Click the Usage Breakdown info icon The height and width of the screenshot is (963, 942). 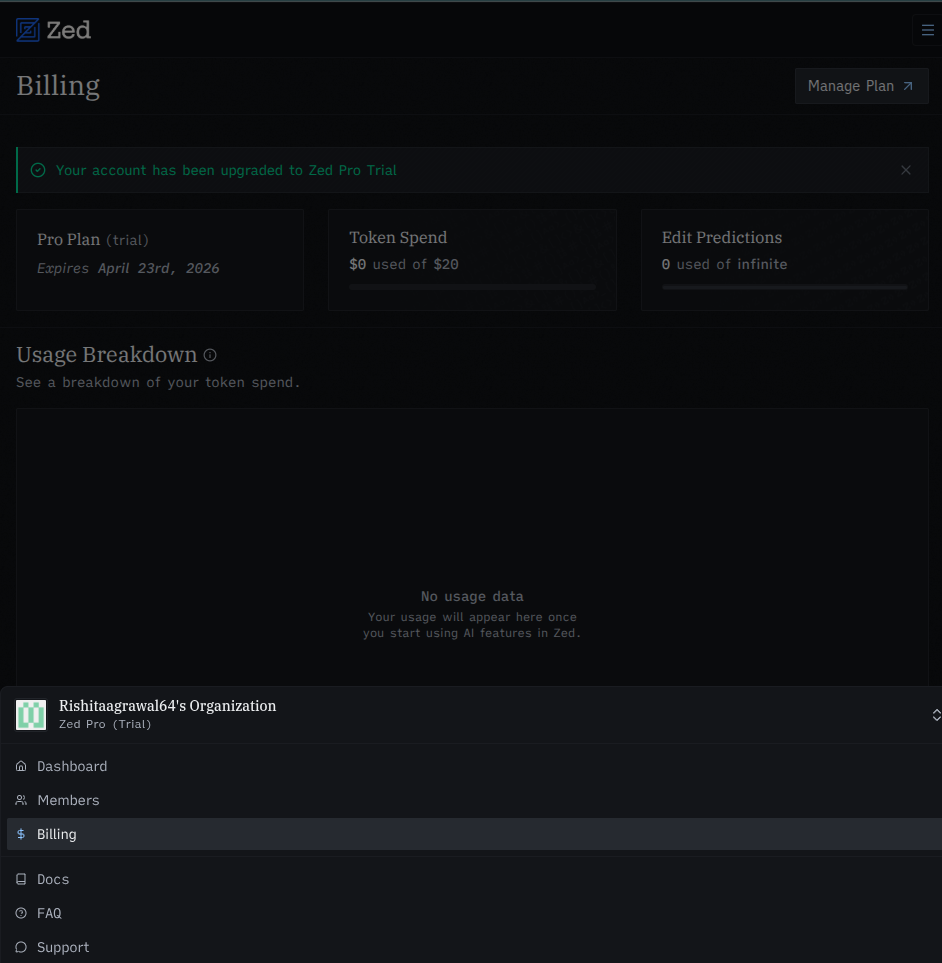(210, 355)
